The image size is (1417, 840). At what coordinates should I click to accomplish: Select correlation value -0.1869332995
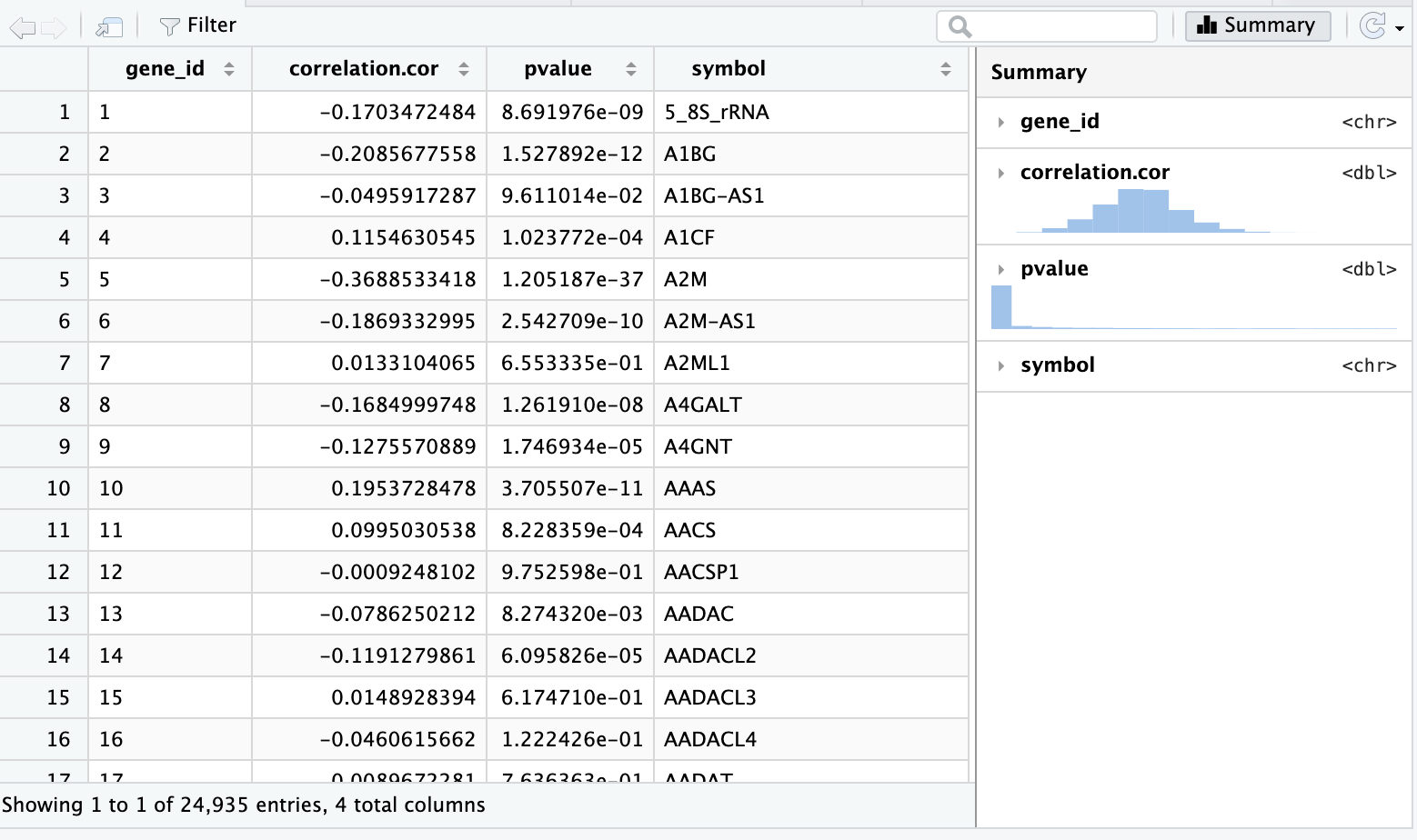(369, 321)
